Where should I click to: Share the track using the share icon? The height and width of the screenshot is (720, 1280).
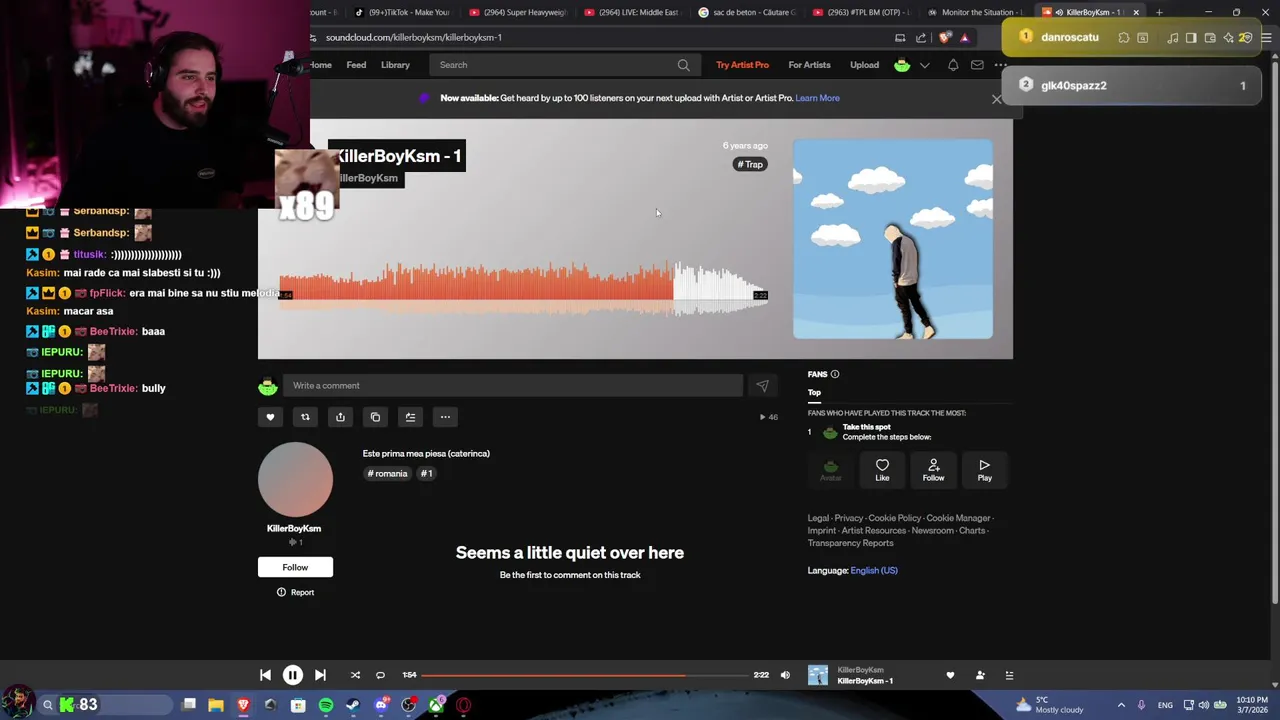340,417
